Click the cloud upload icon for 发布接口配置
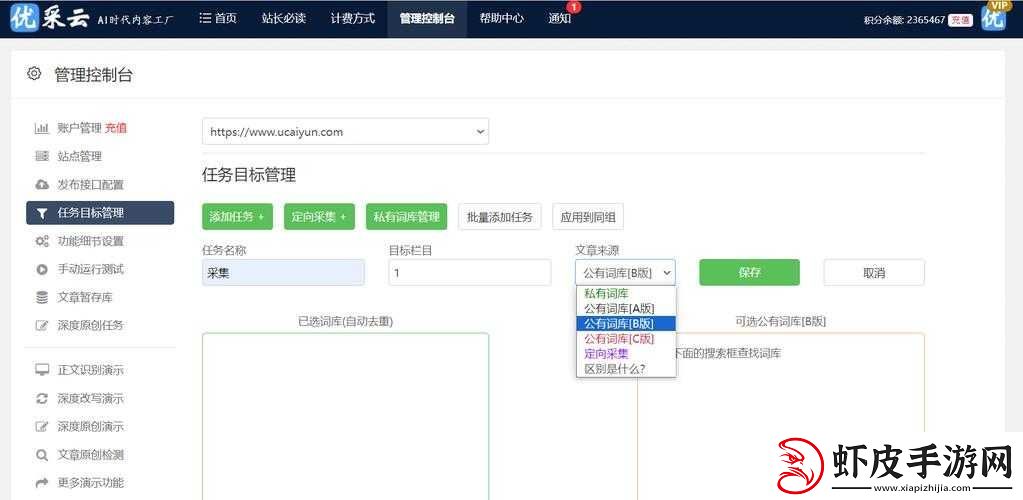 [42, 185]
